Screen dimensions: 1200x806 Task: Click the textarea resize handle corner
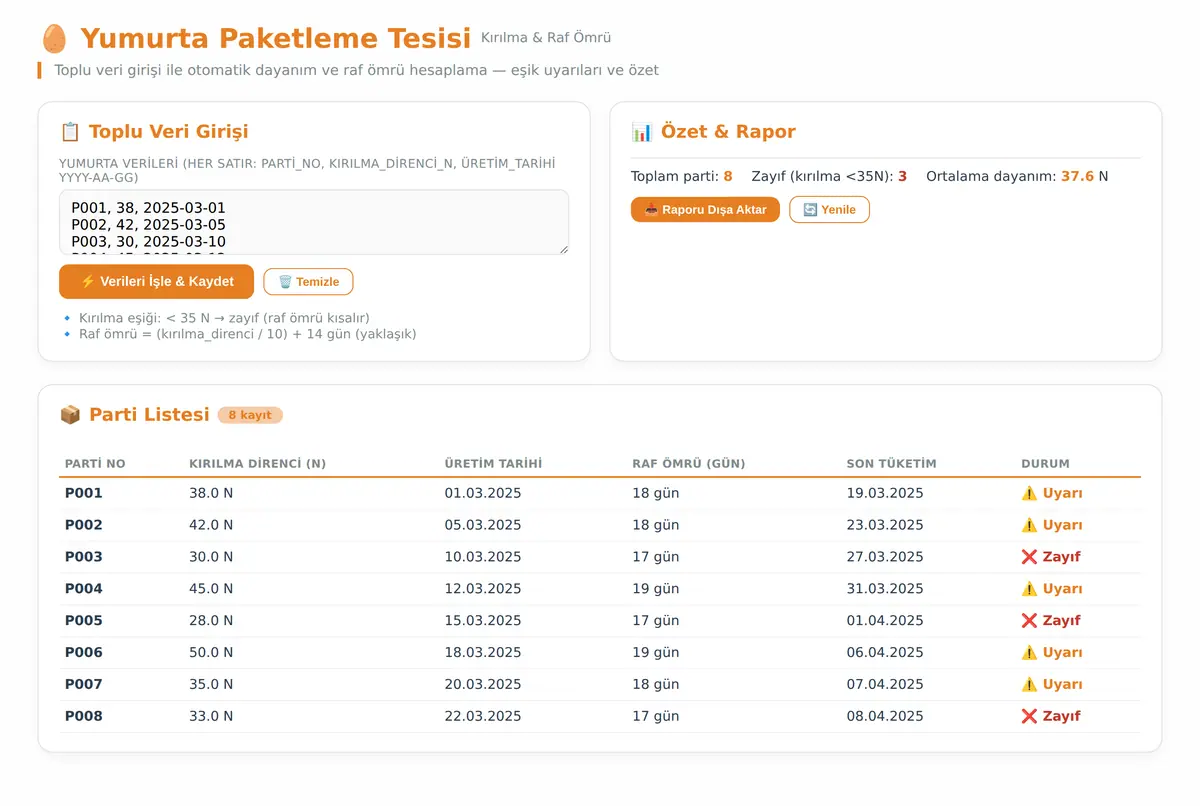[563, 249]
